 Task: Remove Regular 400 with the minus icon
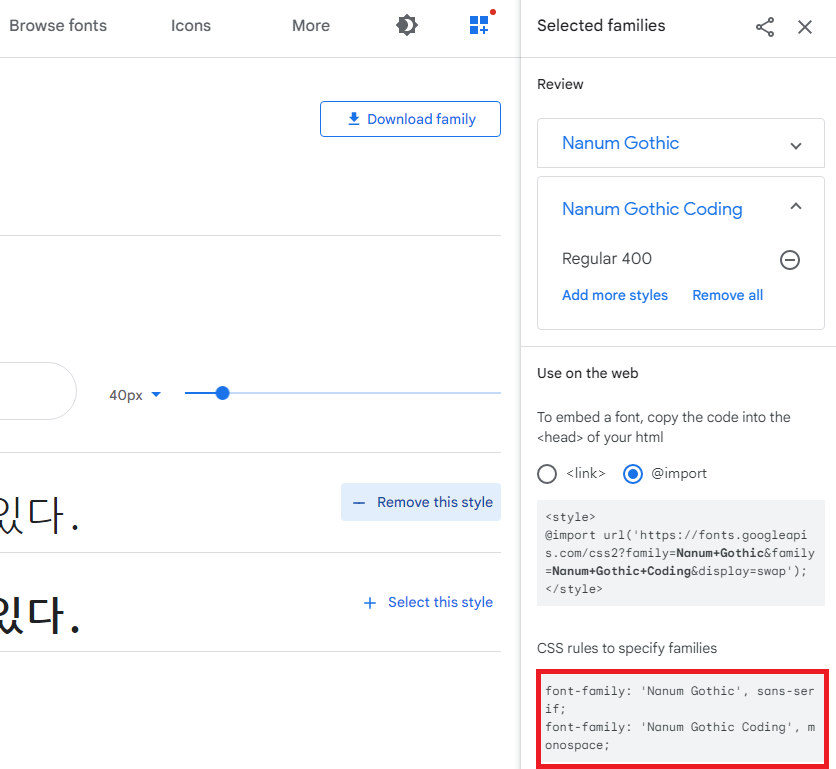(790, 260)
